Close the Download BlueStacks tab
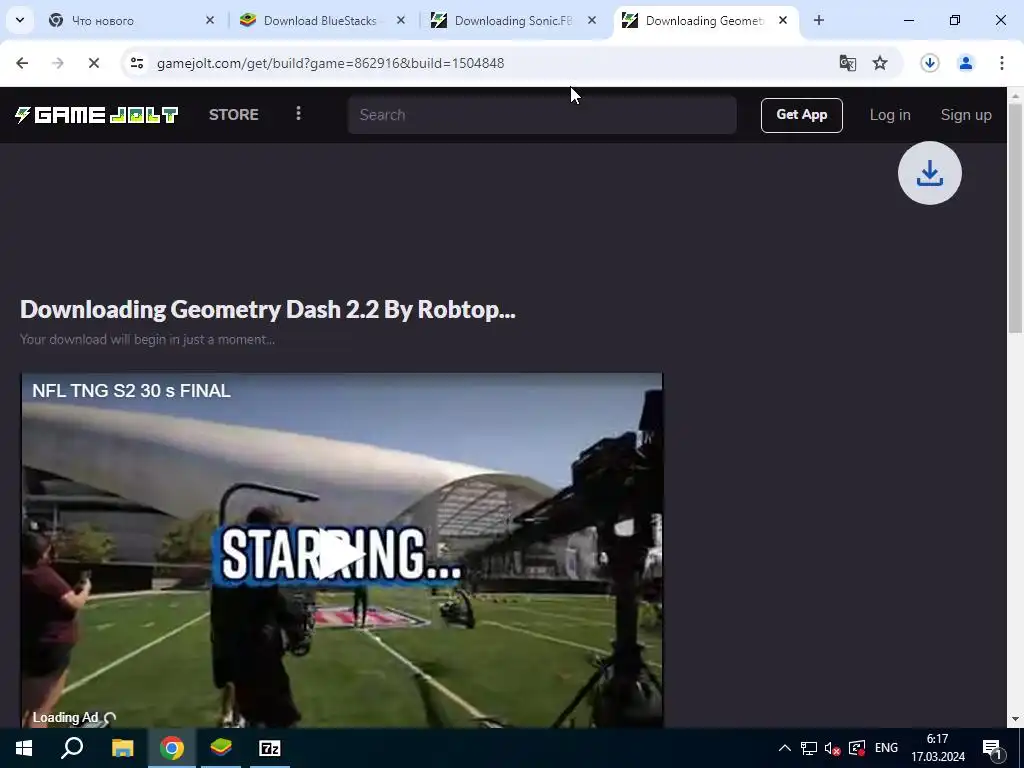Viewport: 1024px width, 768px height. pos(401,21)
